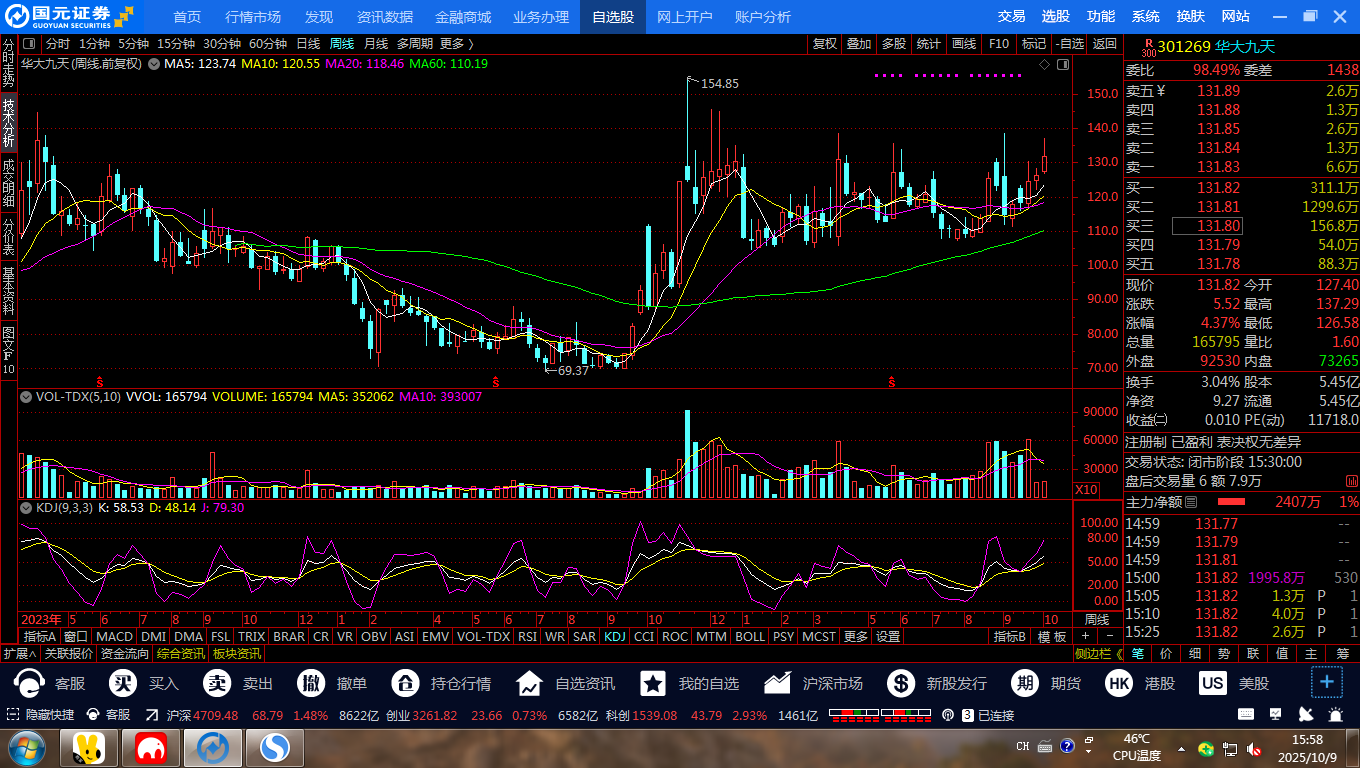The width and height of the screenshot is (1360, 768).
Task: Open 撤单 cancel order icon
Action: pos(311,684)
